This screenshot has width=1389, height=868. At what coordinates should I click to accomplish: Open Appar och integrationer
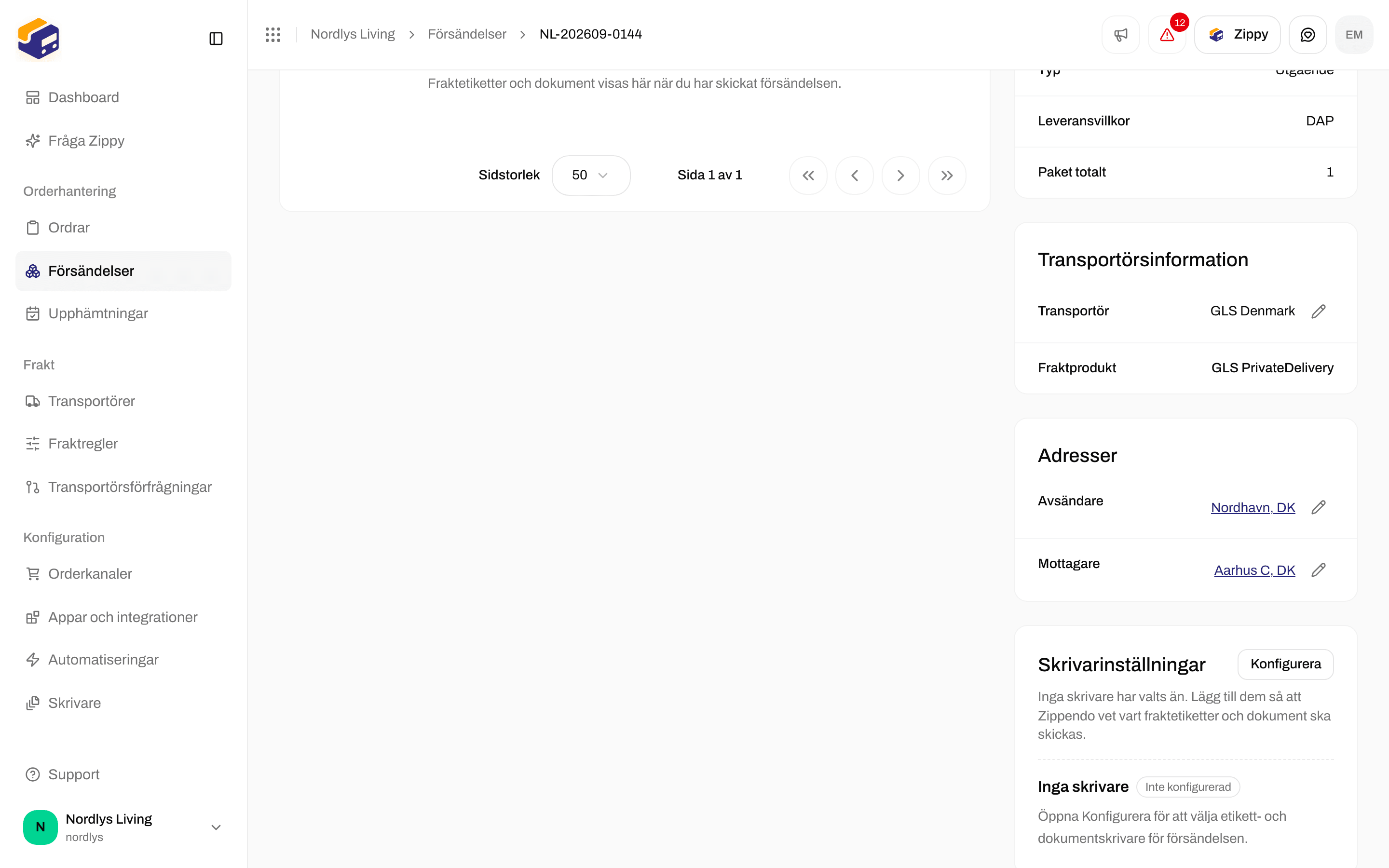click(123, 617)
